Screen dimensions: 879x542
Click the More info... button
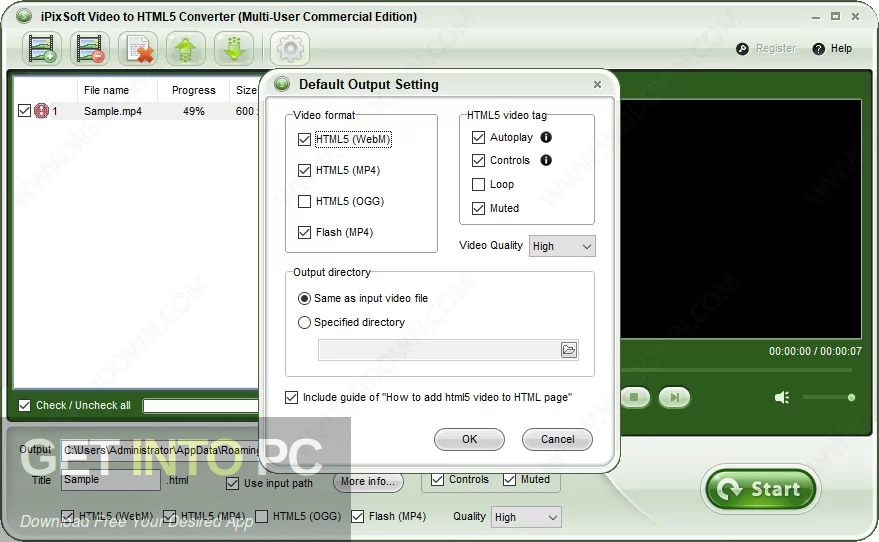[368, 481]
